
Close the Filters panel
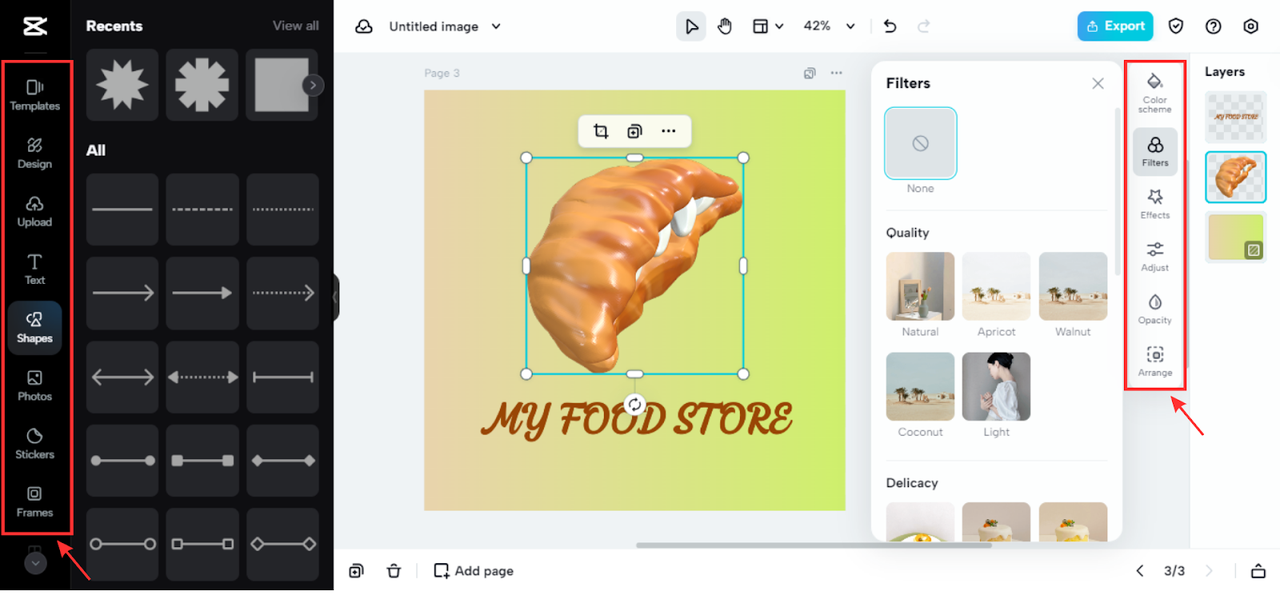tap(1098, 83)
